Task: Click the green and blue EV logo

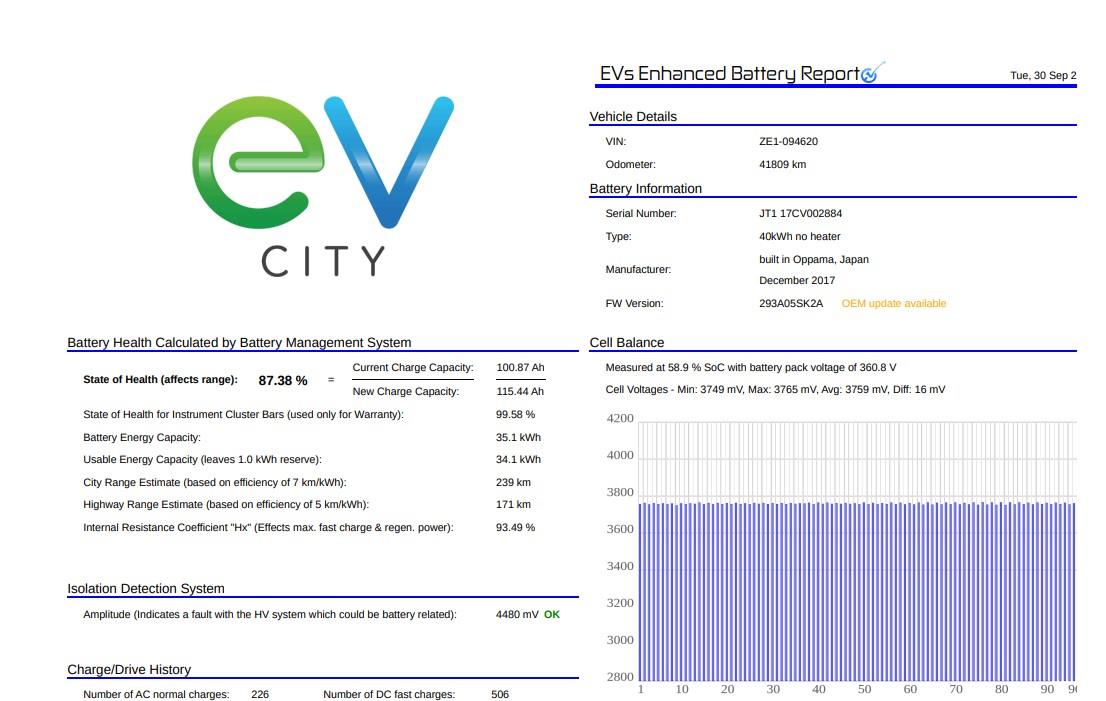Action: pos(322,162)
